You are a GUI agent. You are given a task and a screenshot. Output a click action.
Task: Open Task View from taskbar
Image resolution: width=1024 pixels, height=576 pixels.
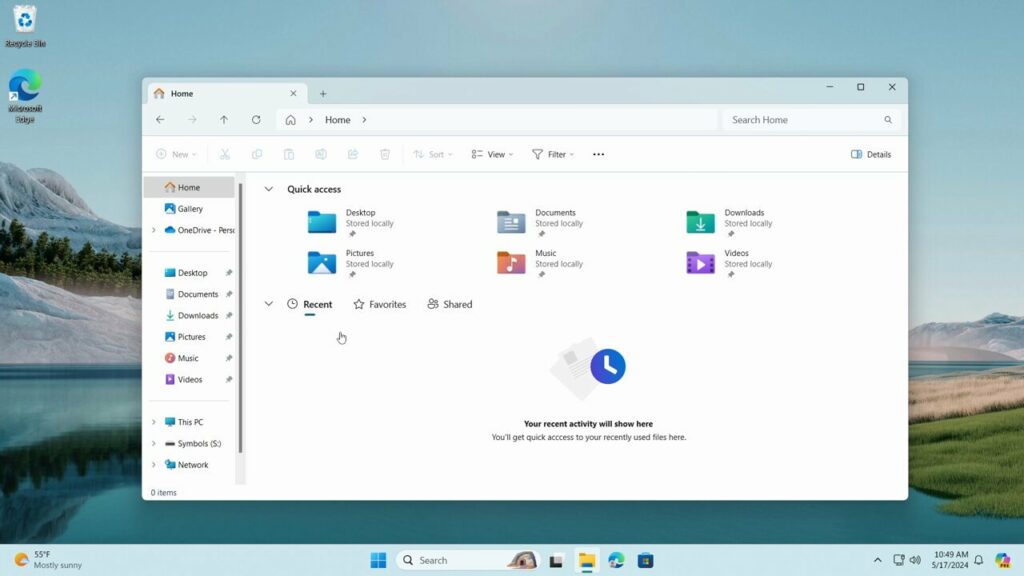click(x=556, y=560)
